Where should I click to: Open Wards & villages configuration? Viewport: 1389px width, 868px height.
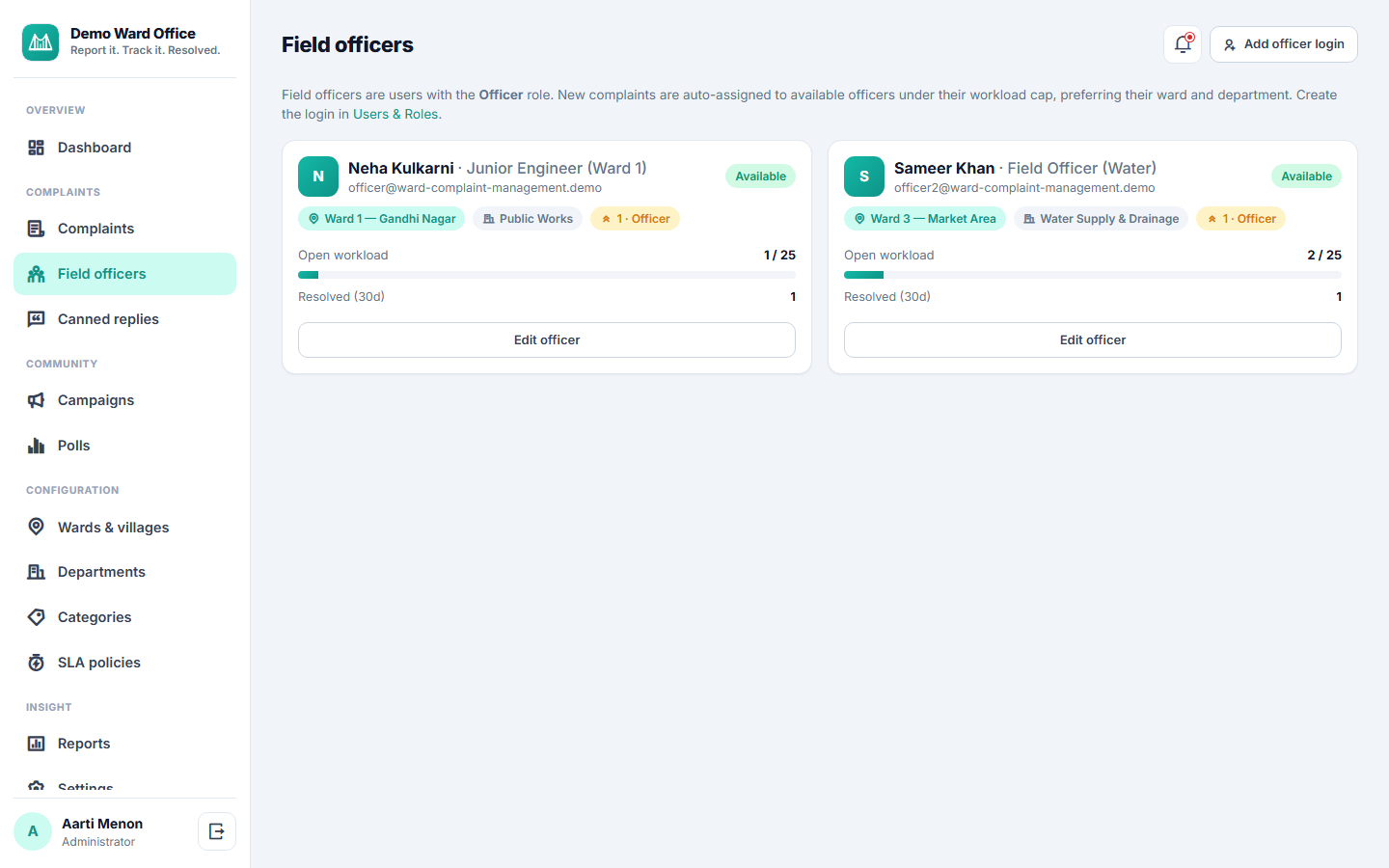124,527
